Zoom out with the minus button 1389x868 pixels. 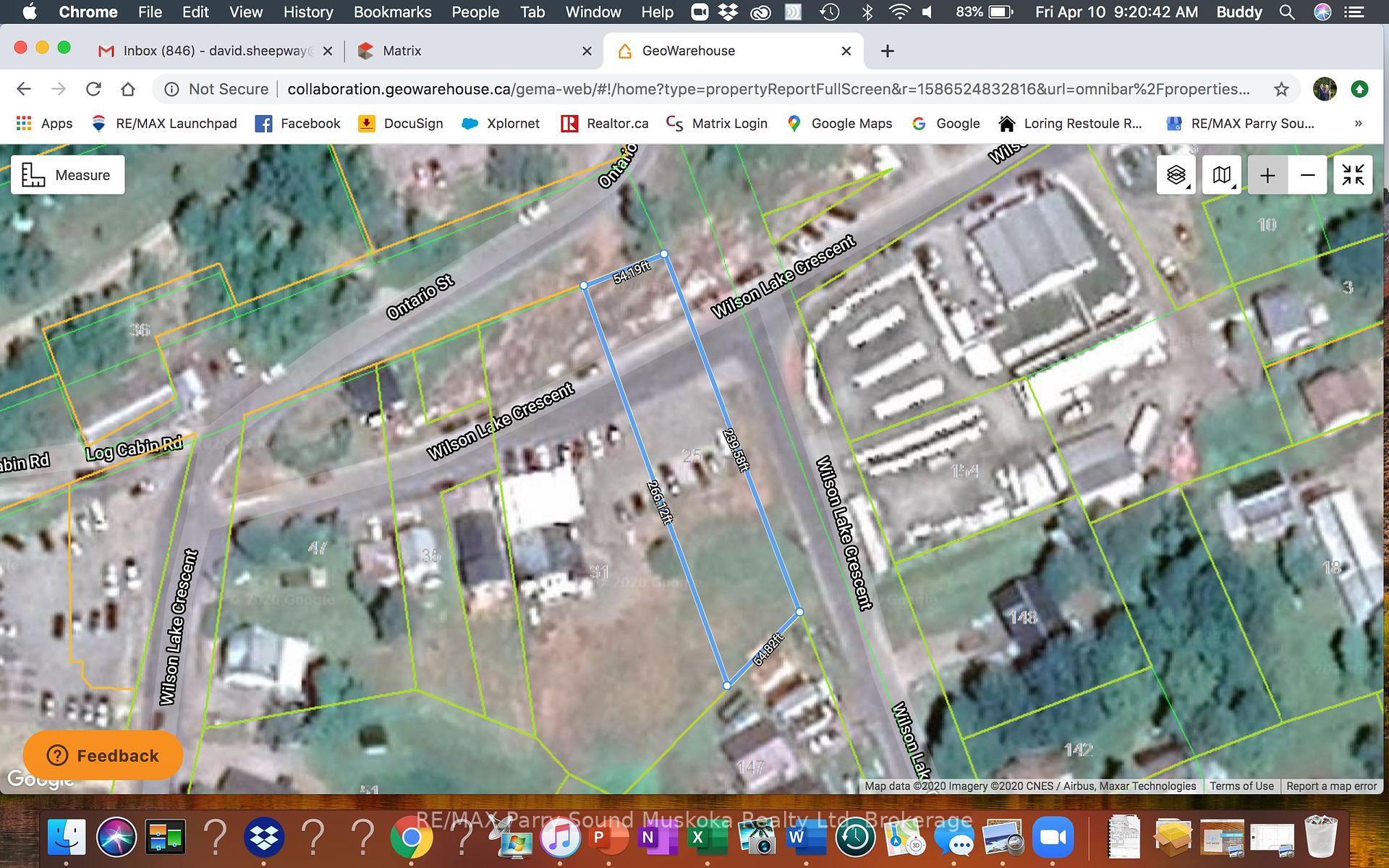(x=1307, y=175)
